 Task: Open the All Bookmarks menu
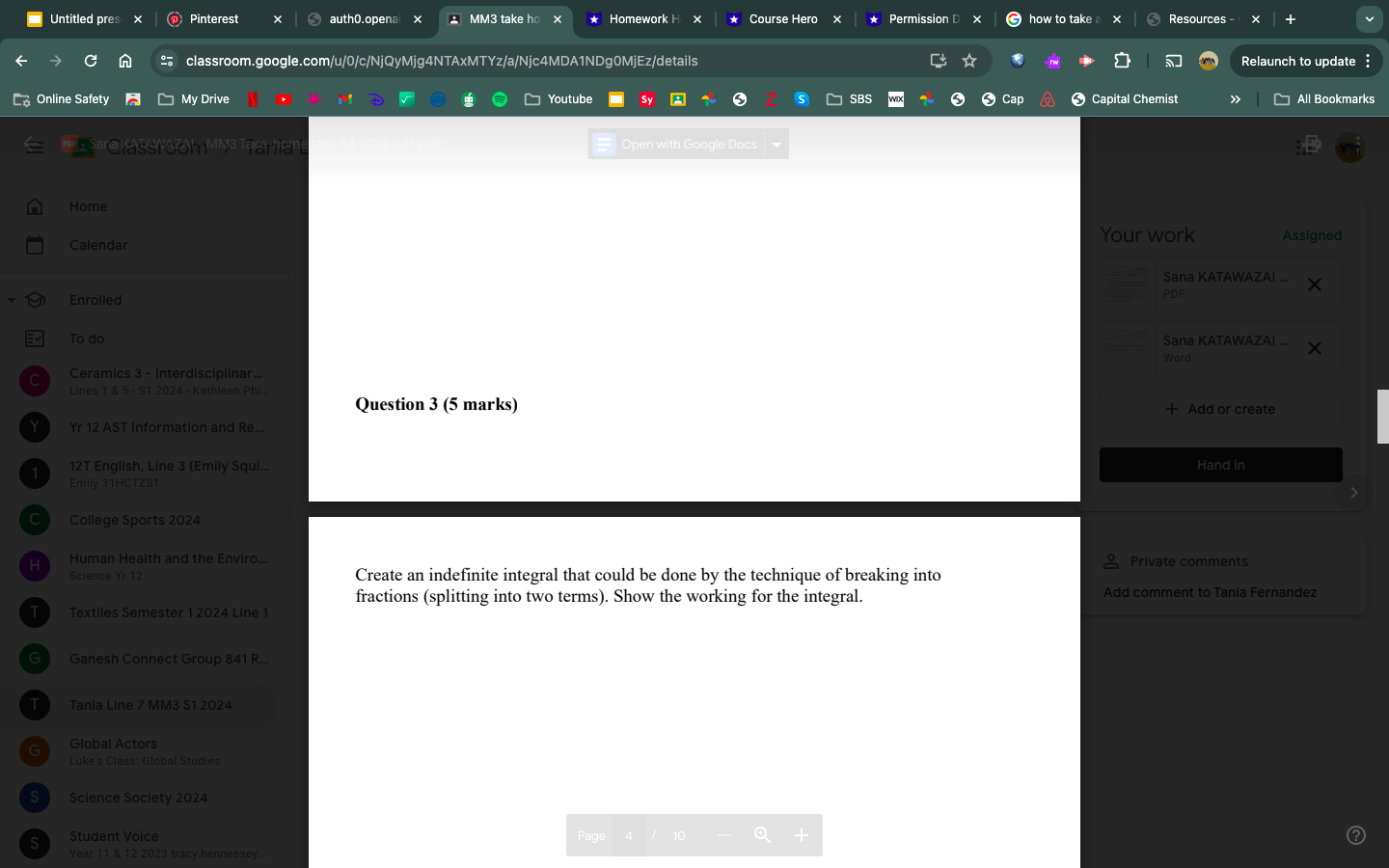(x=1325, y=98)
